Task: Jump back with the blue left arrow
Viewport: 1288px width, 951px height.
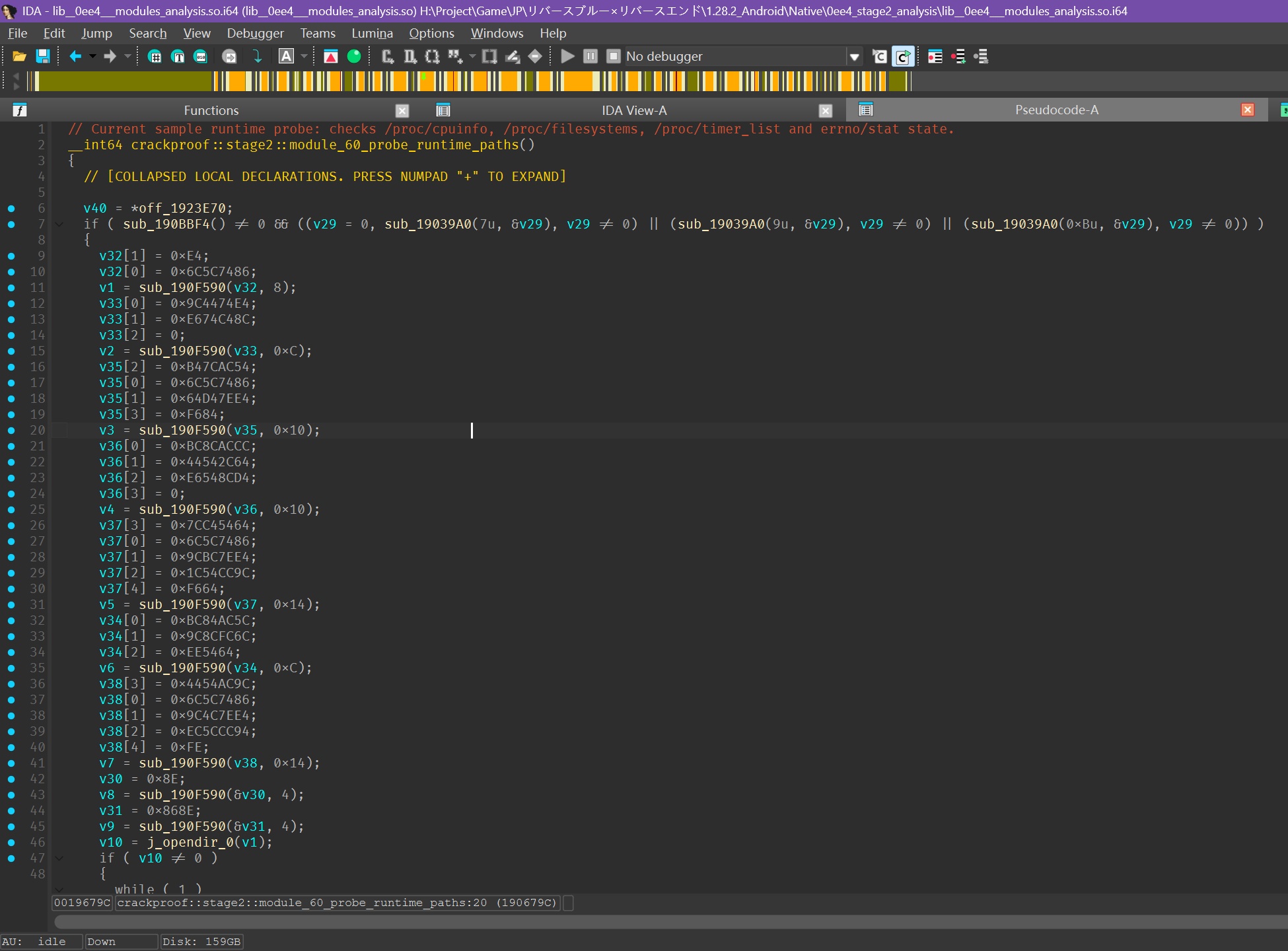Action: [75, 57]
